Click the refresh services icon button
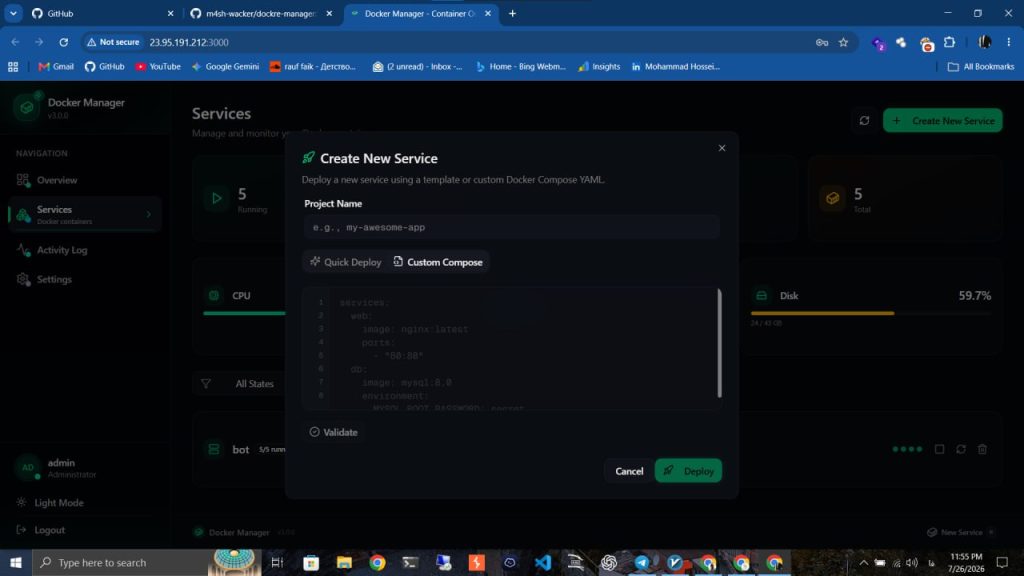The width and height of the screenshot is (1024, 576). [864, 121]
